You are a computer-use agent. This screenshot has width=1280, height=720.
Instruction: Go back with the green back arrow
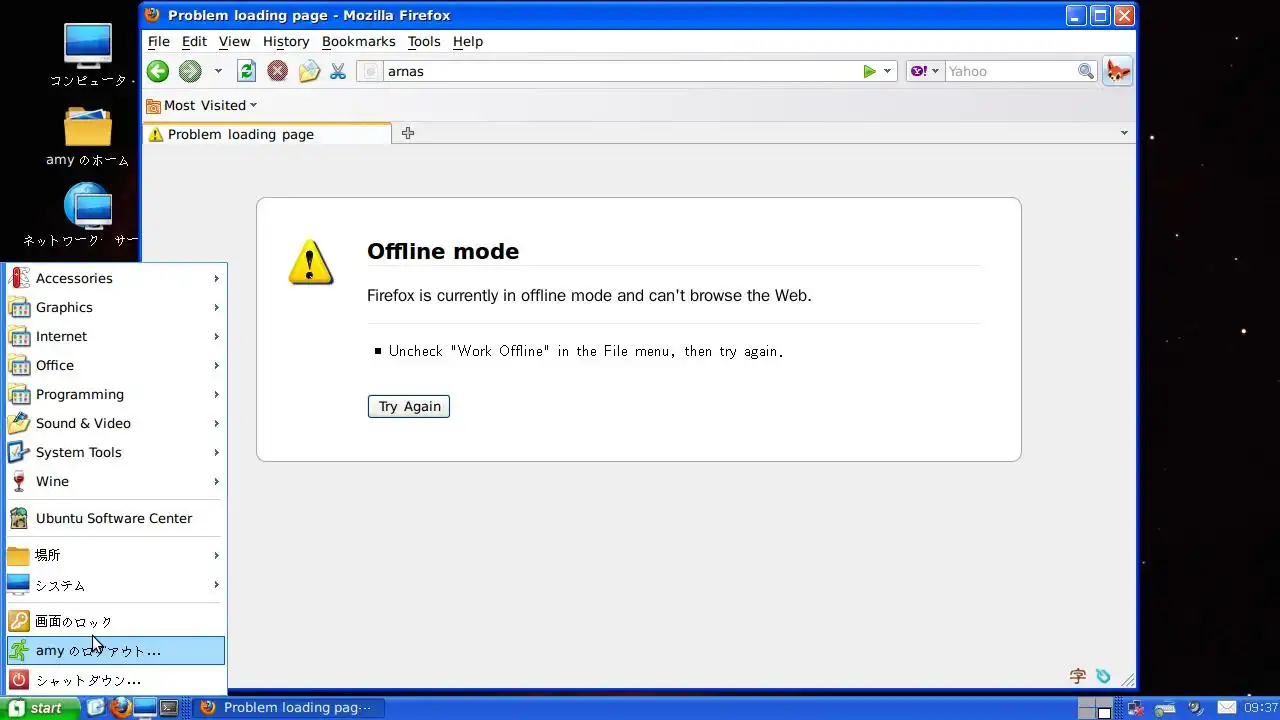(x=157, y=71)
